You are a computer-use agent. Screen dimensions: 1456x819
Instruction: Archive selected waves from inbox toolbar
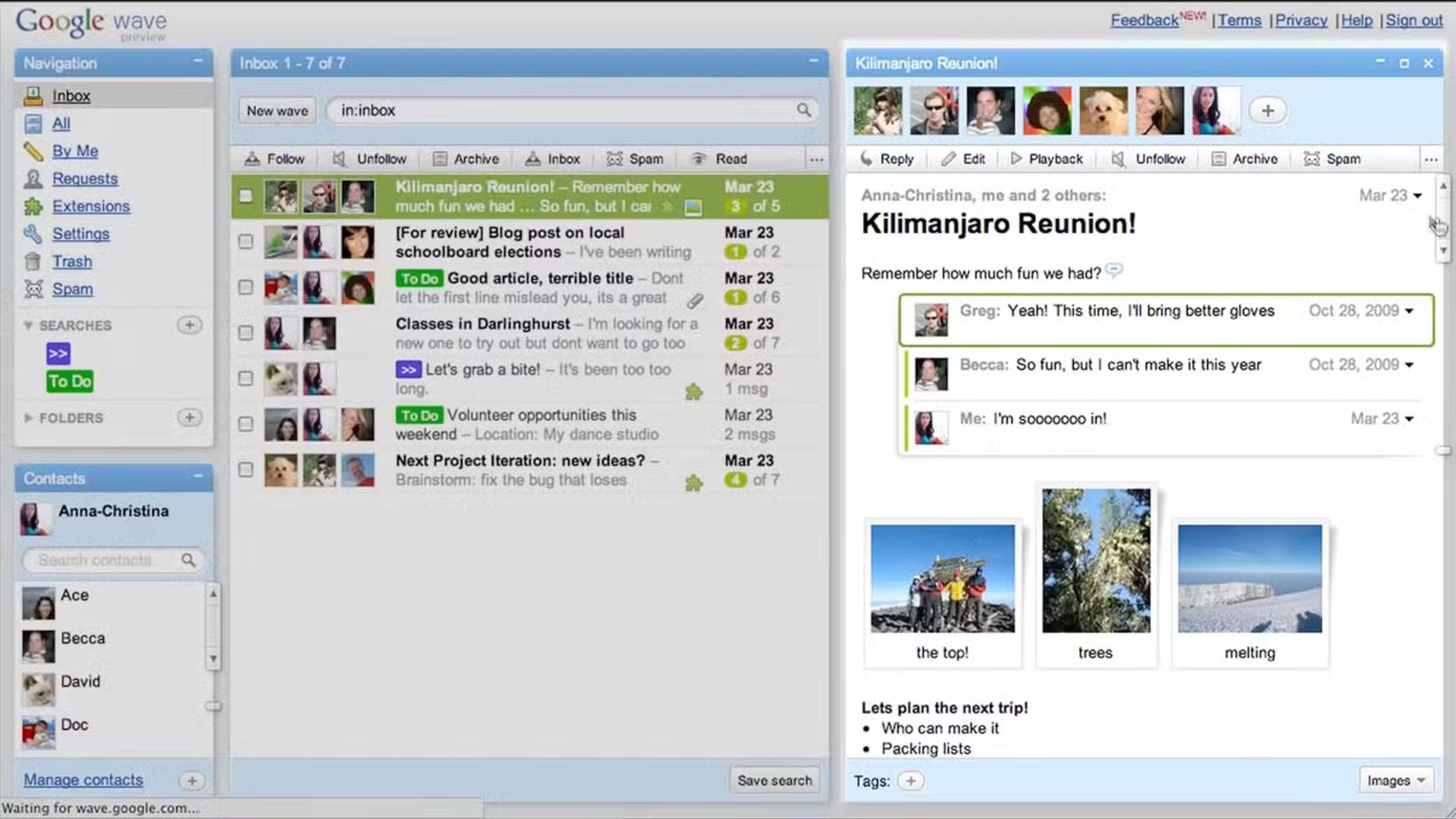tap(466, 159)
